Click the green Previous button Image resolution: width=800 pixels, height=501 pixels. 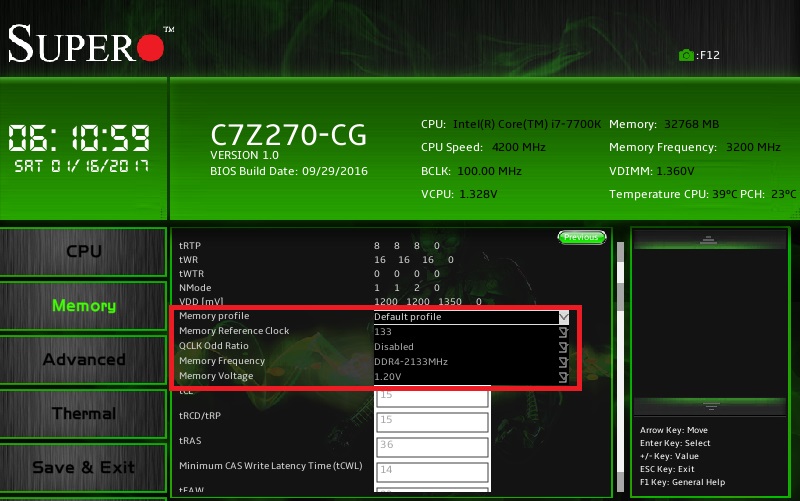coord(582,237)
